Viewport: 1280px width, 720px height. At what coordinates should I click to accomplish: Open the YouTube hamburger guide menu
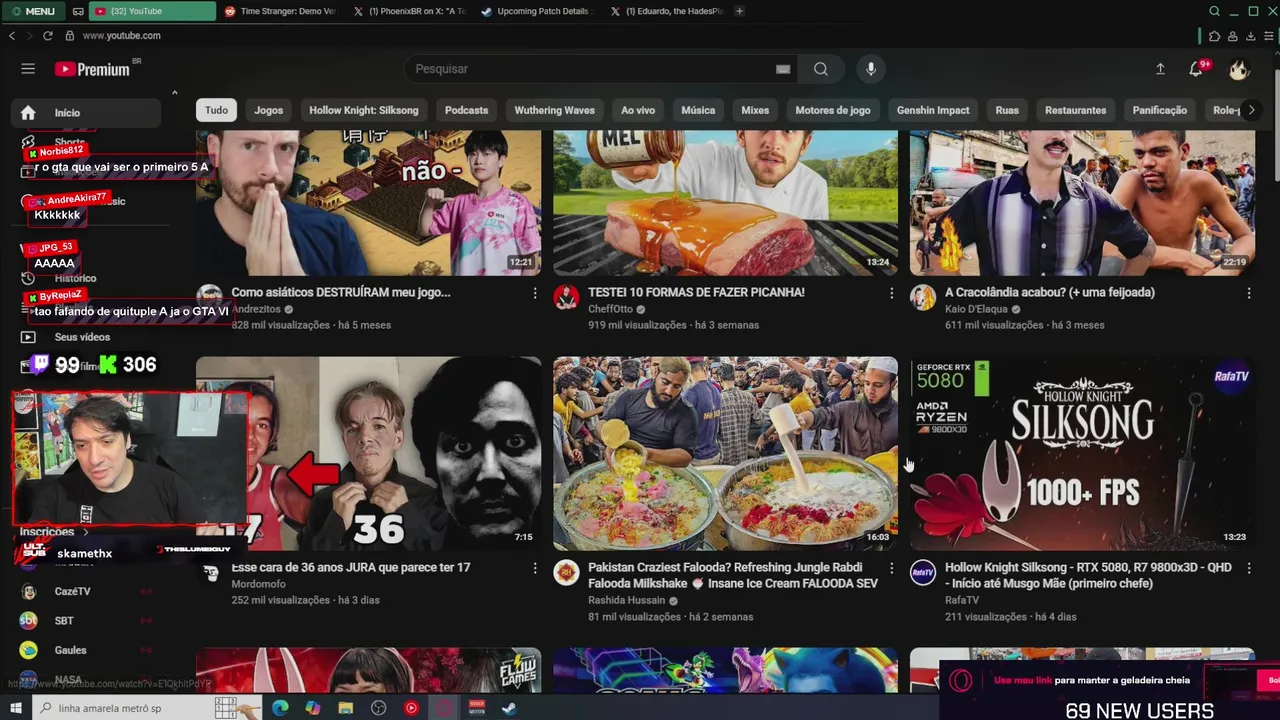pos(28,69)
